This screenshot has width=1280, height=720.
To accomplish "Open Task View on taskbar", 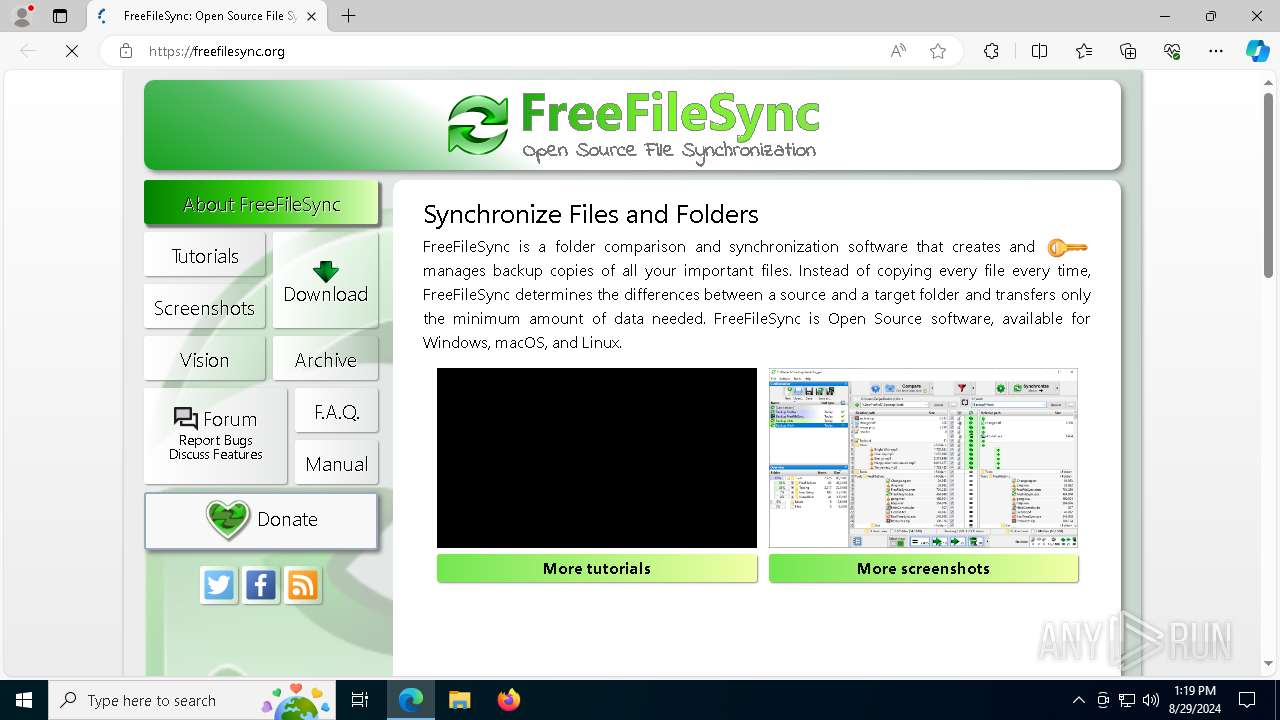I will pos(360,700).
